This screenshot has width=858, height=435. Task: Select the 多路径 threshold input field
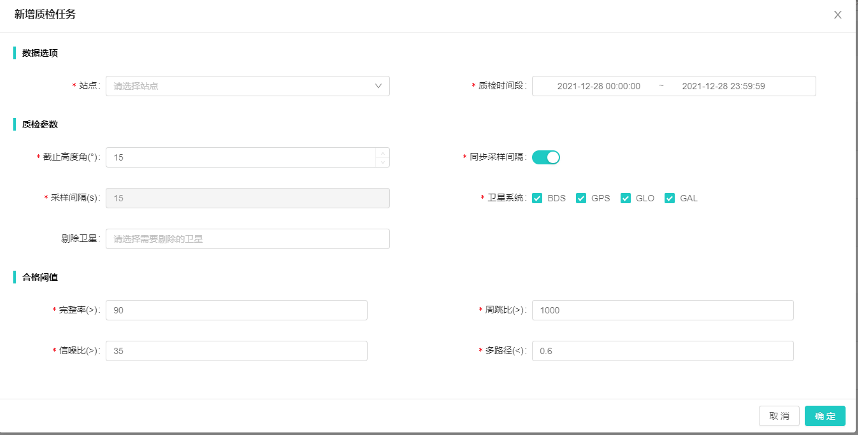tap(662, 351)
